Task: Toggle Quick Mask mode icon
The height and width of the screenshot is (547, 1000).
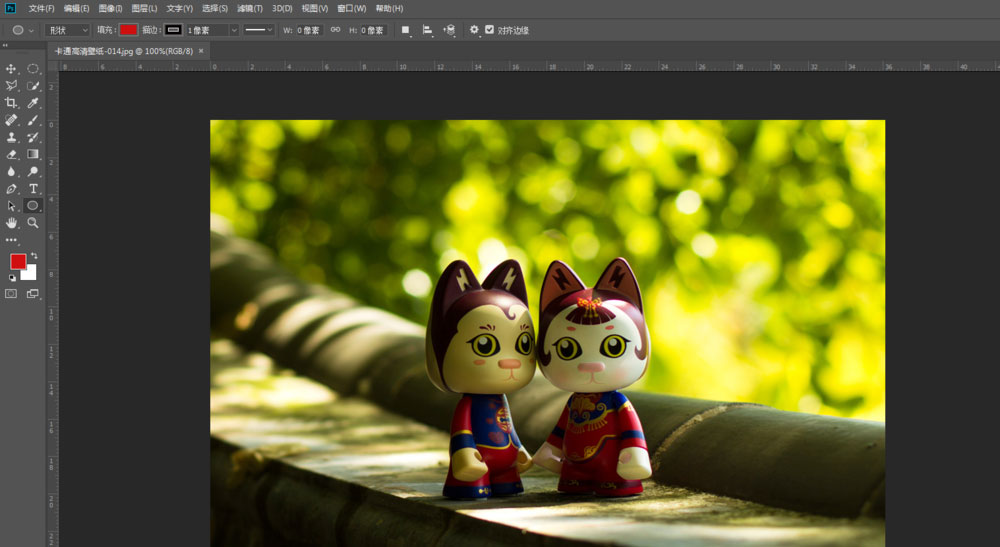Action: coord(12,294)
